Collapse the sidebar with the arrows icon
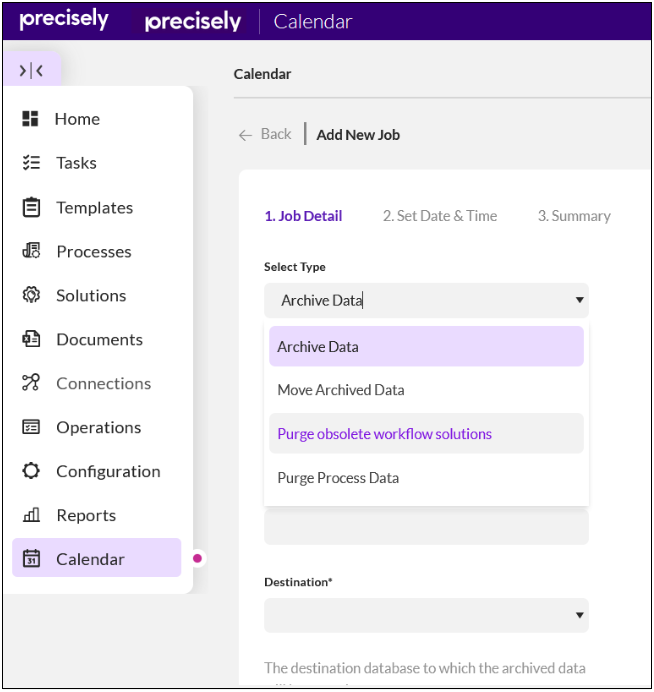The image size is (654, 692). click(31, 70)
